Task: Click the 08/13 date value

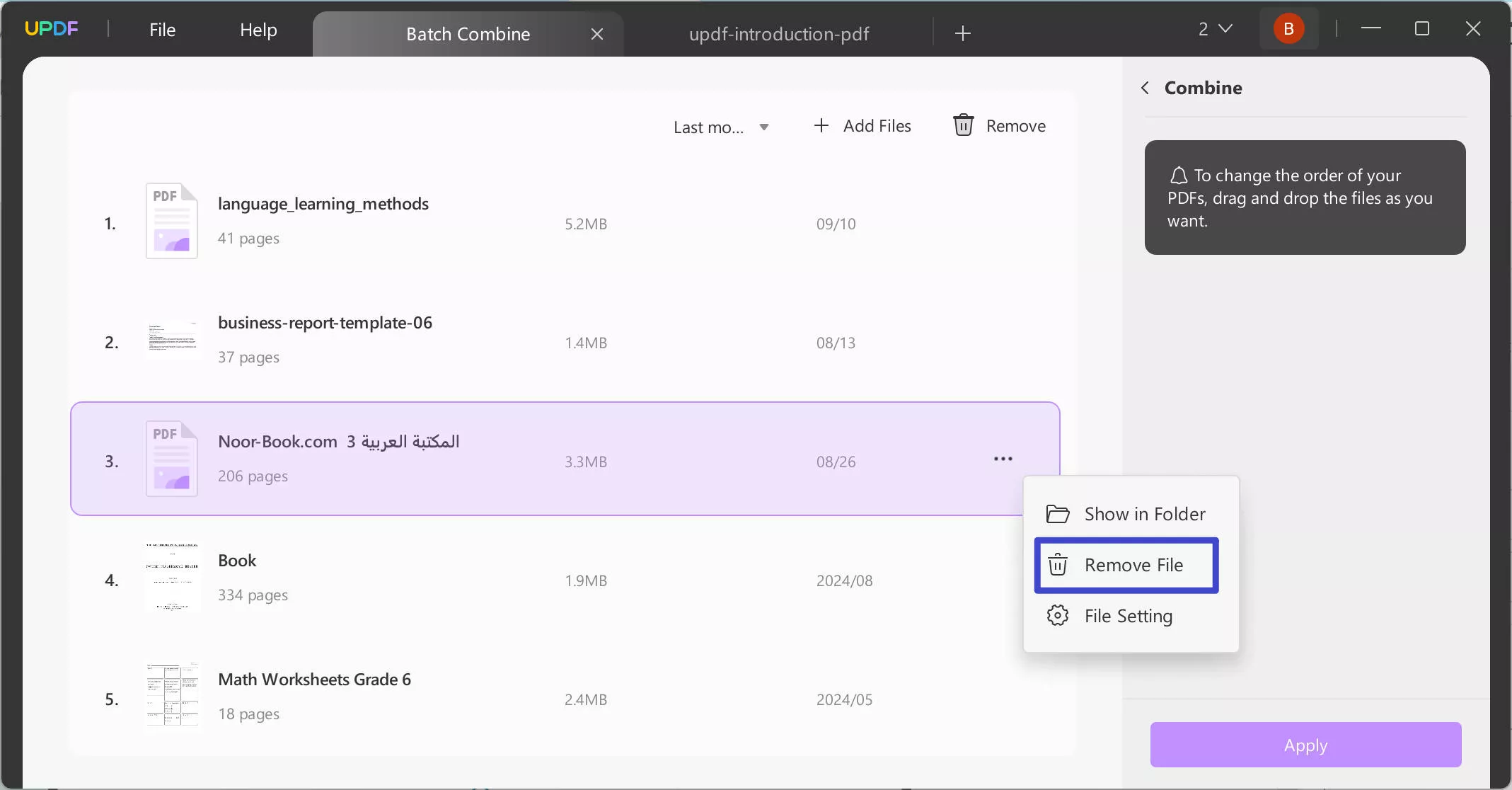Action: [x=836, y=343]
